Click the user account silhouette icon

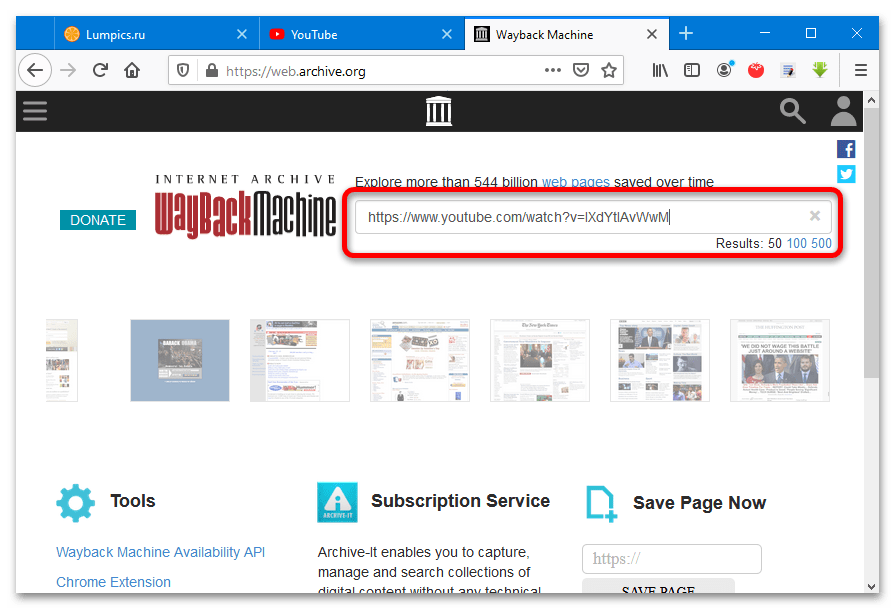[x=844, y=111]
